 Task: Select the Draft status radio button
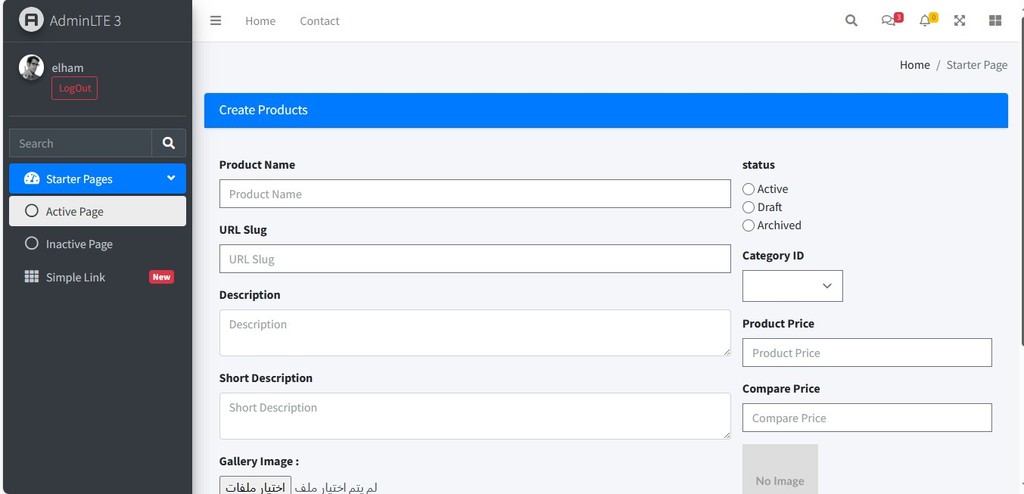pos(748,208)
